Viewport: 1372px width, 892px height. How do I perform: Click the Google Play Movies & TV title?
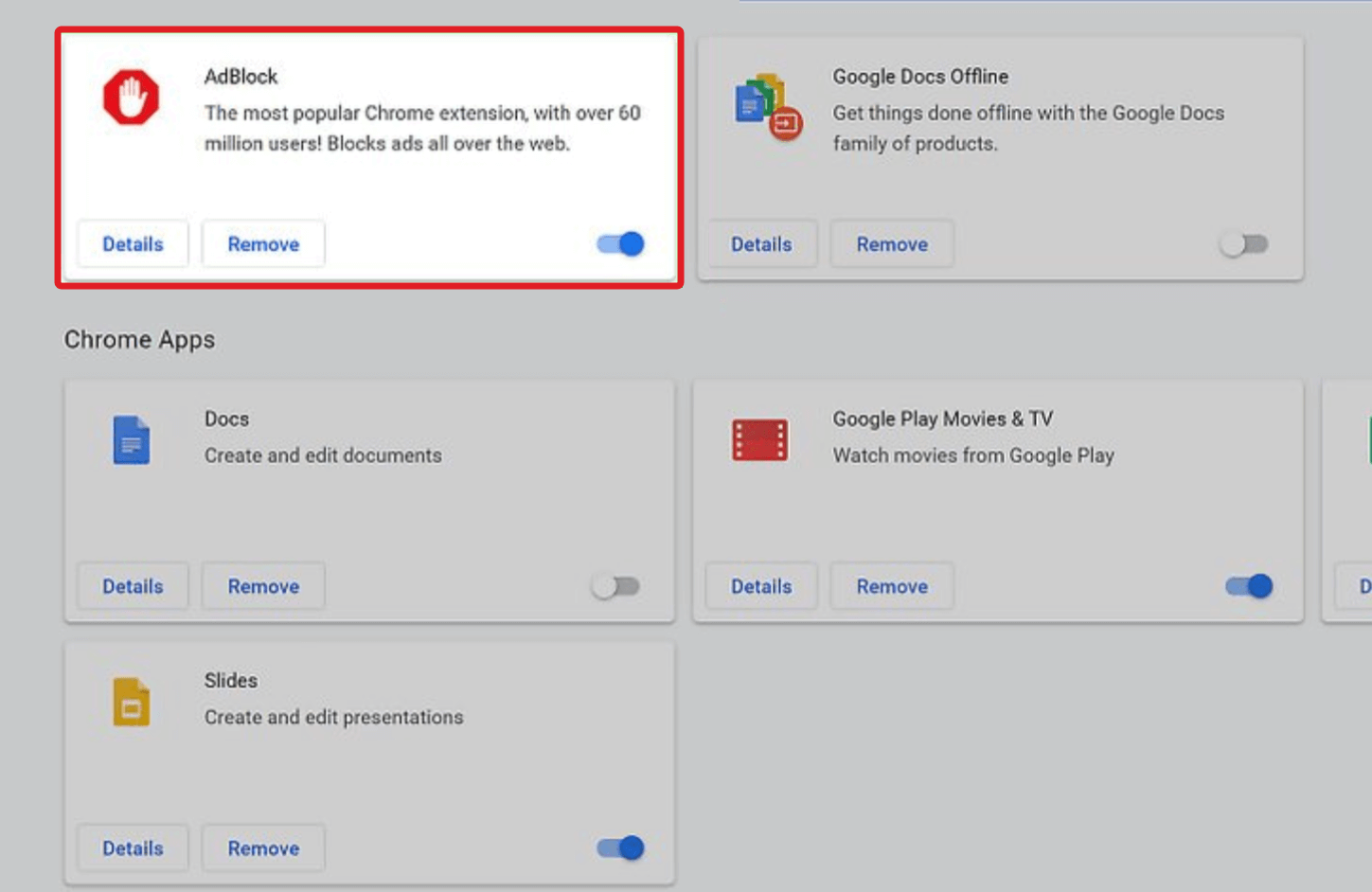pos(943,419)
